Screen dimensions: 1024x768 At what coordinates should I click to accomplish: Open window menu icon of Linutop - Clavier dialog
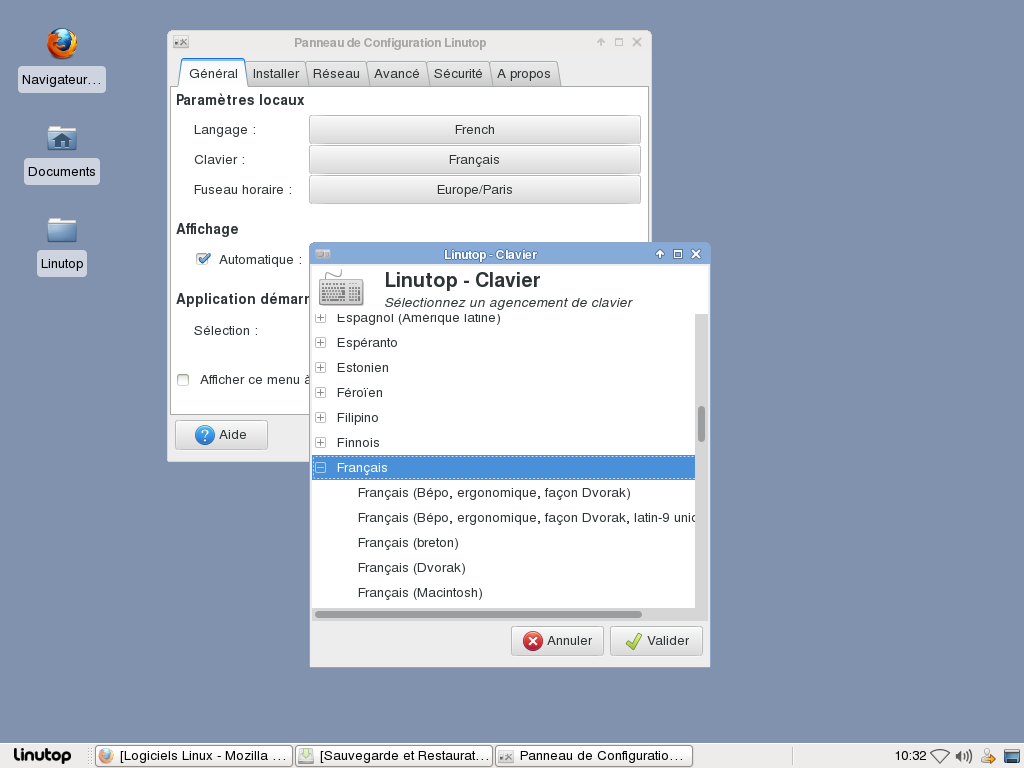[323, 254]
